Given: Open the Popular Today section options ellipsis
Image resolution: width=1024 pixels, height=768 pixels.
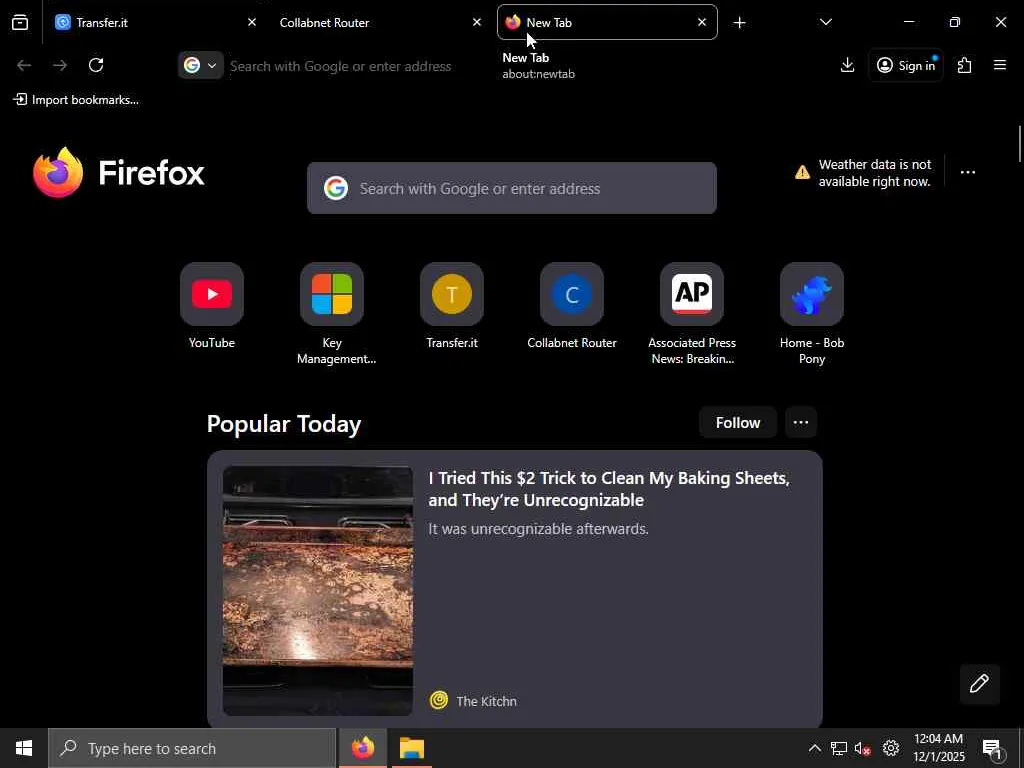Looking at the screenshot, I should tap(801, 423).
